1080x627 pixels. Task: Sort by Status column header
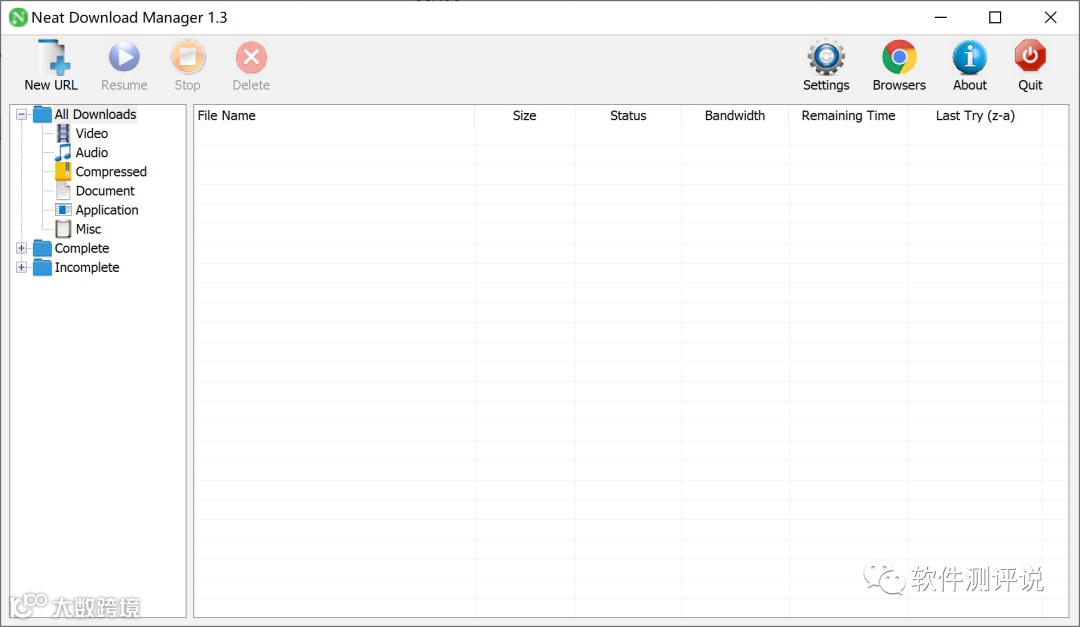(x=628, y=116)
